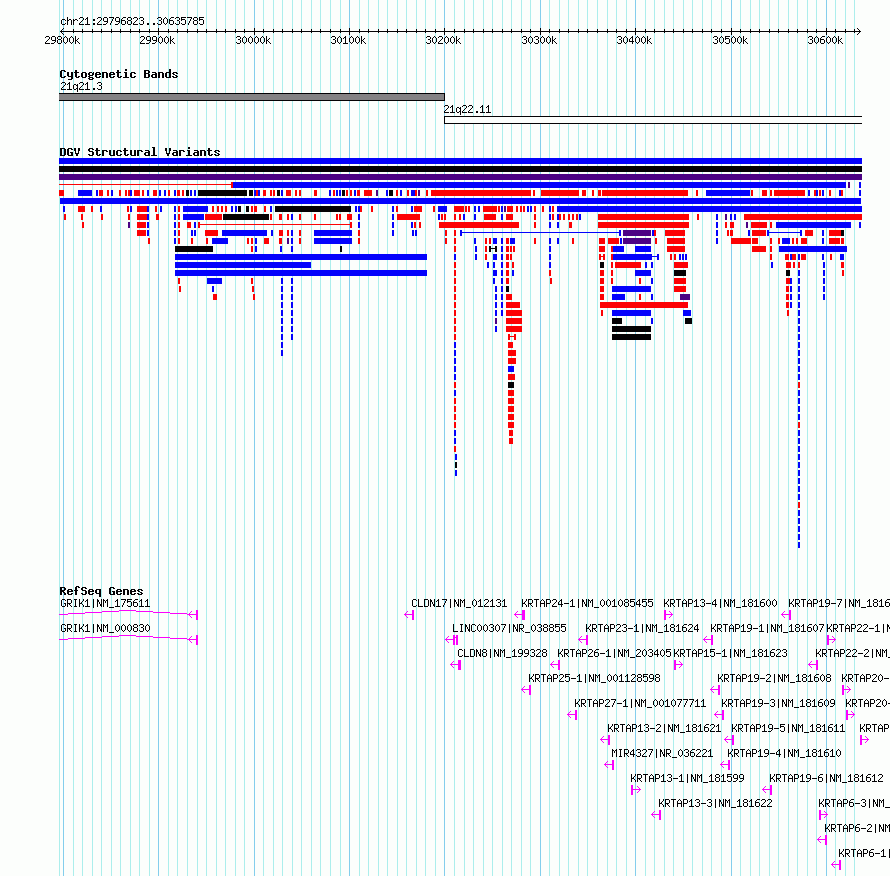Screen dimensions: 890x876
Task: Click the 30600k ruler tick label
Action: pyautogui.click(x=825, y=41)
